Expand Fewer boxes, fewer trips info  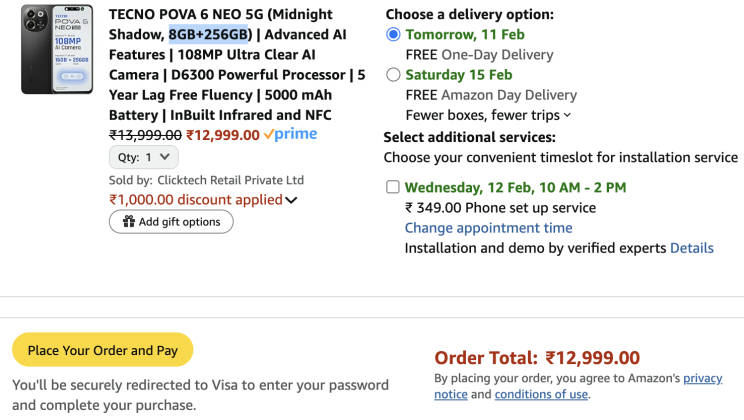pyautogui.click(x=567, y=116)
